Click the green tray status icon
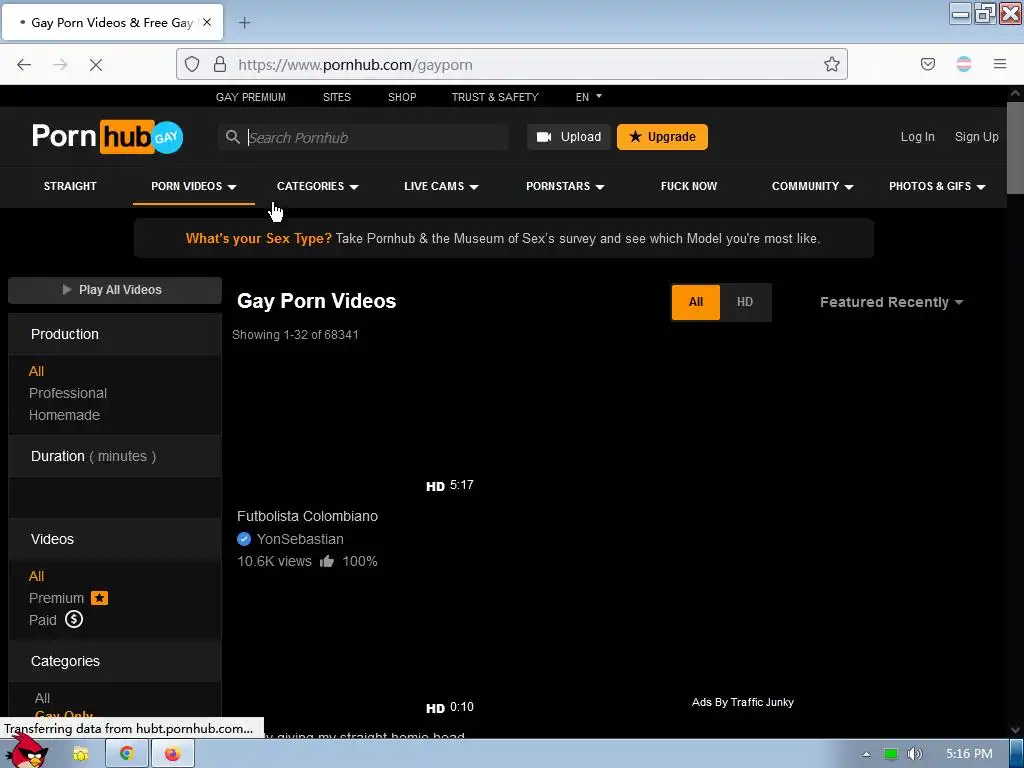This screenshot has width=1024, height=768. pos(891,754)
